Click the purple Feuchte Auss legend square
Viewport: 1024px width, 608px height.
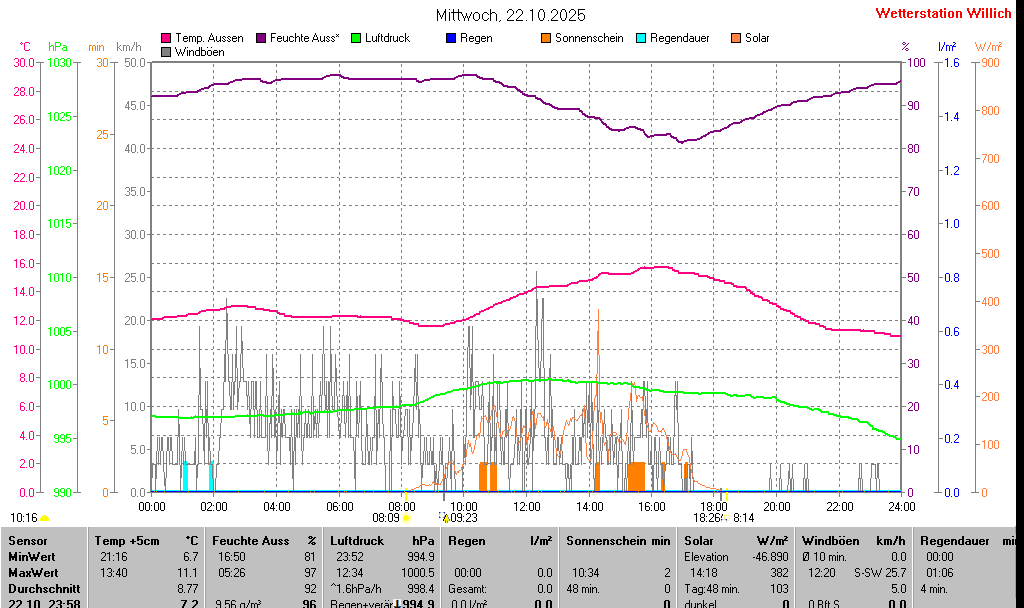click(x=261, y=38)
